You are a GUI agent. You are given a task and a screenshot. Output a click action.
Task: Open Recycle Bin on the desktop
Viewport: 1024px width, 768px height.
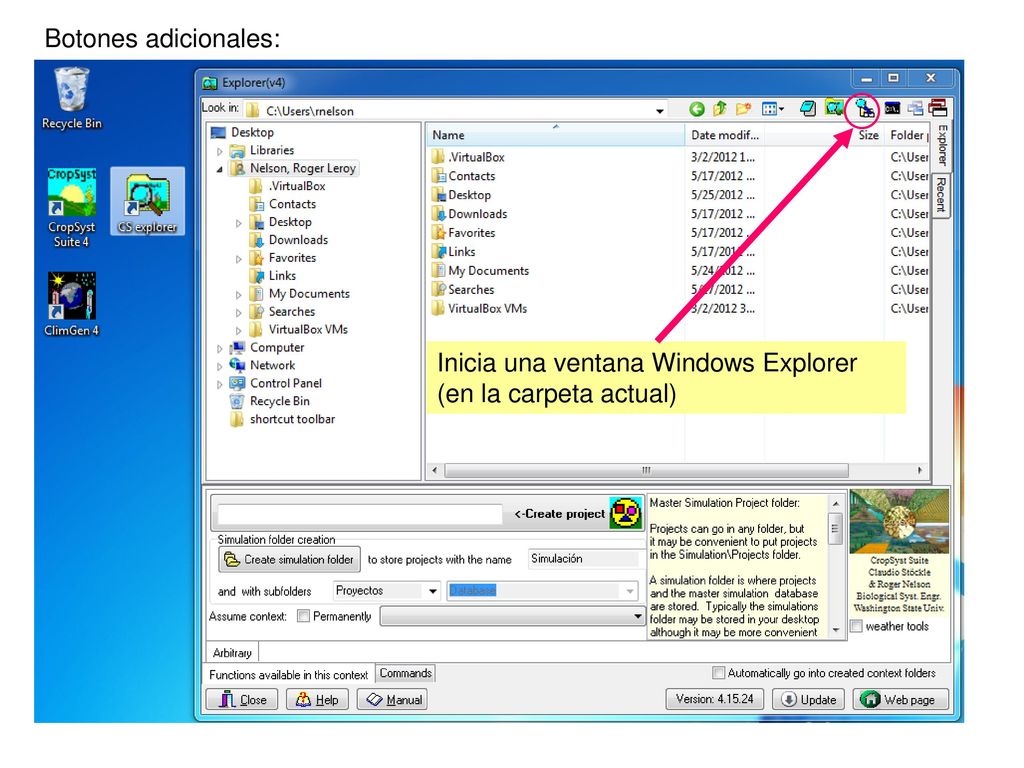coord(71,98)
